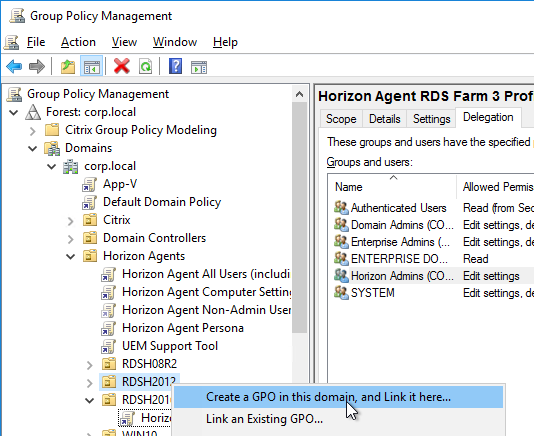534x436 pixels.
Task: Click the corp.local domain icon
Action: click(70, 167)
